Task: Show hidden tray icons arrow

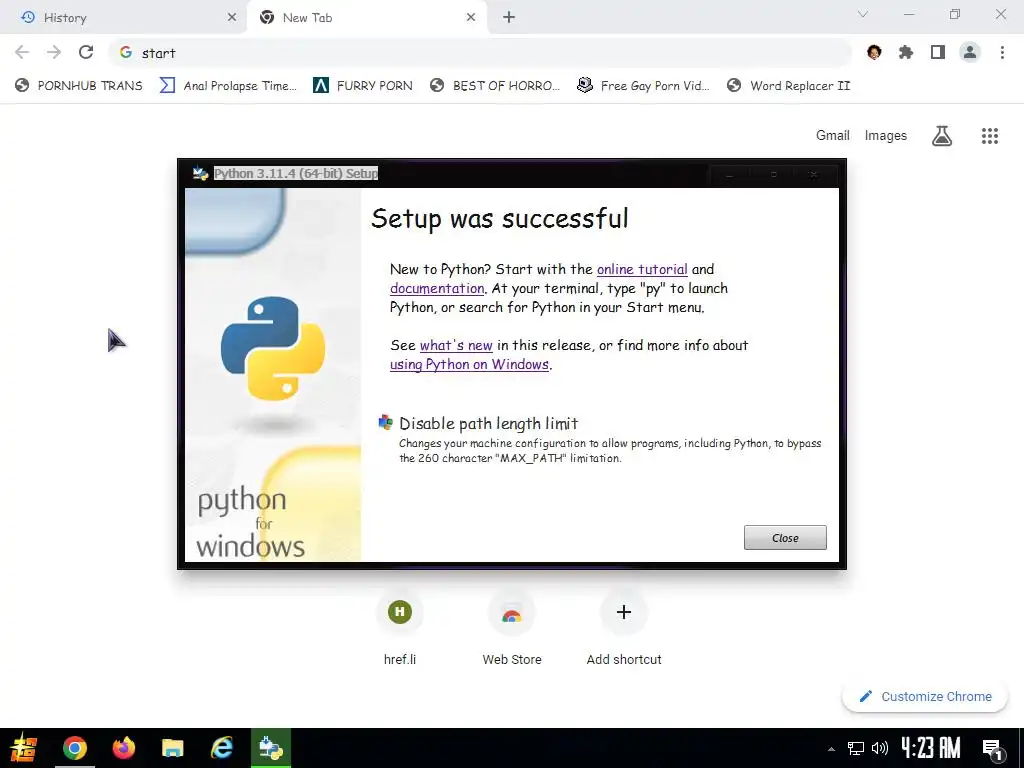Action: 831,748
